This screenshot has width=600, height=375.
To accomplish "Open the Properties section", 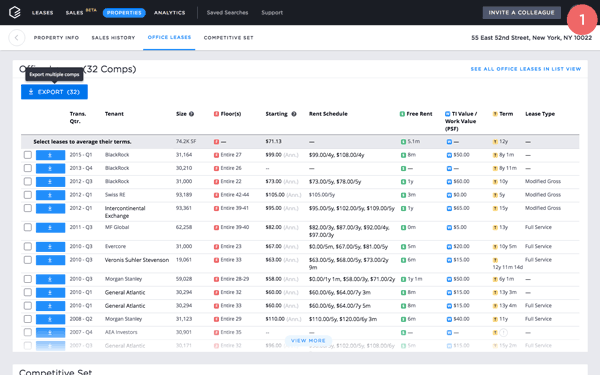I will click(x=124, y=13).
